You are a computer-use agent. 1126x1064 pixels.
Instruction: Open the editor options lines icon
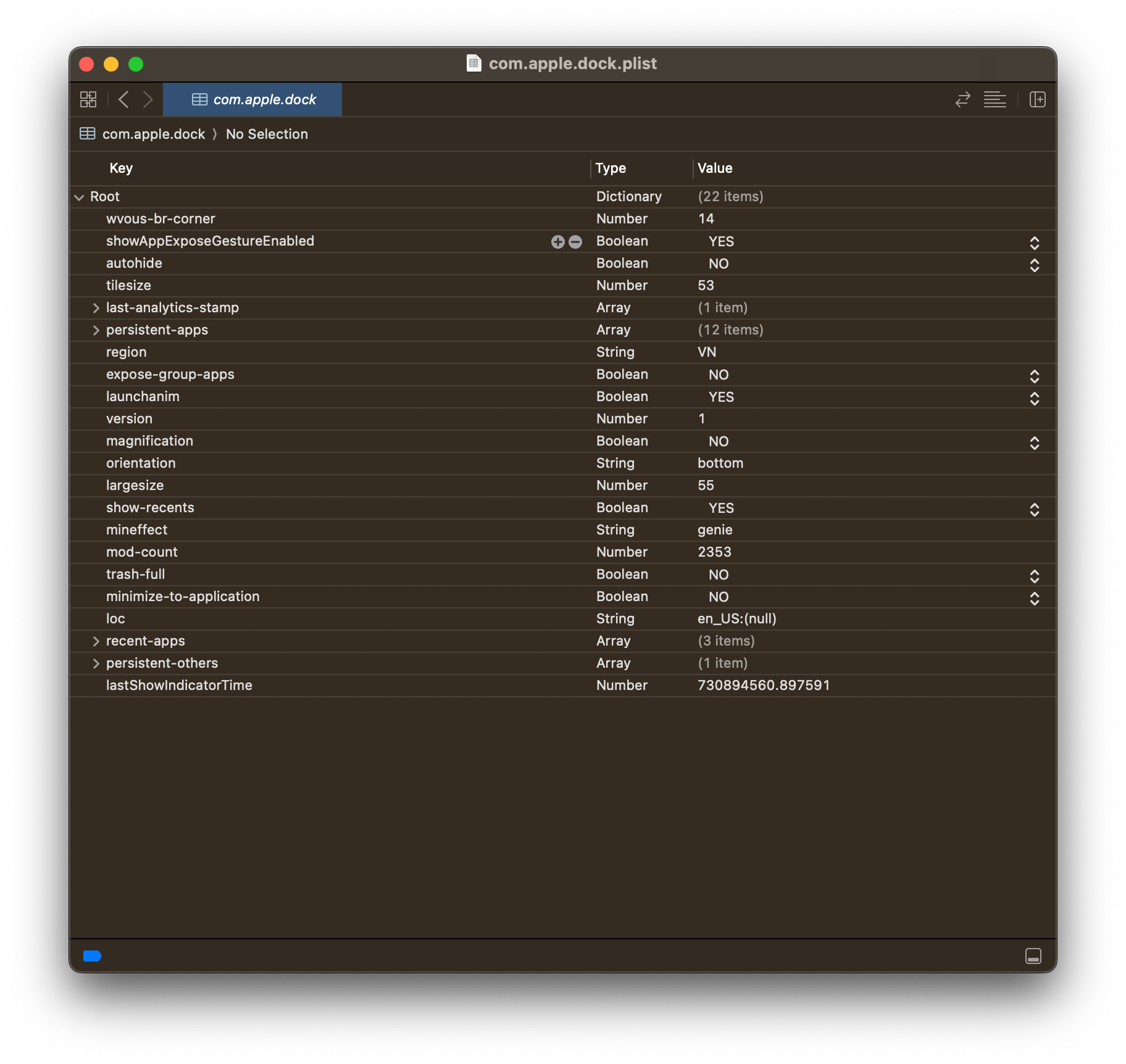(995, 99)
